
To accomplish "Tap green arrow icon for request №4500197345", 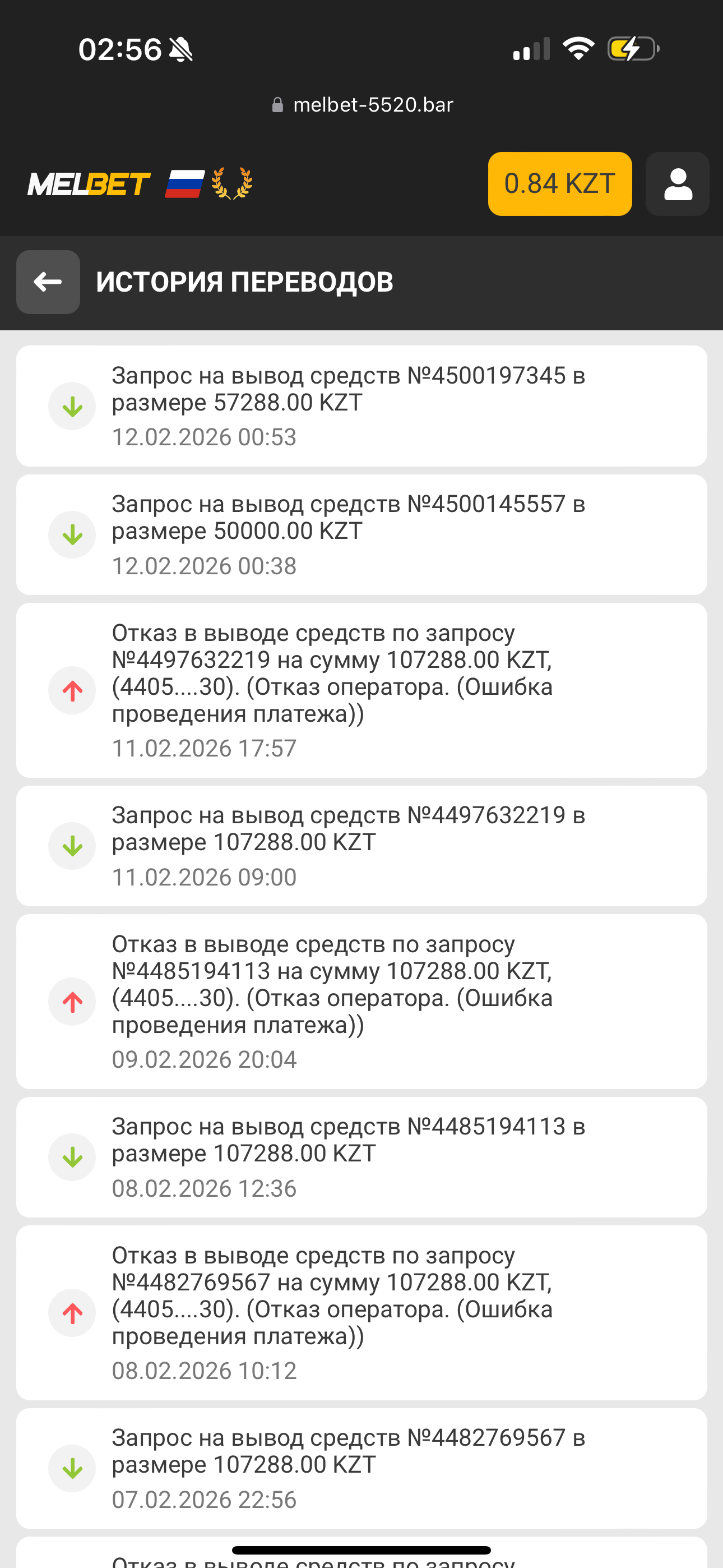I will (72, 406).
